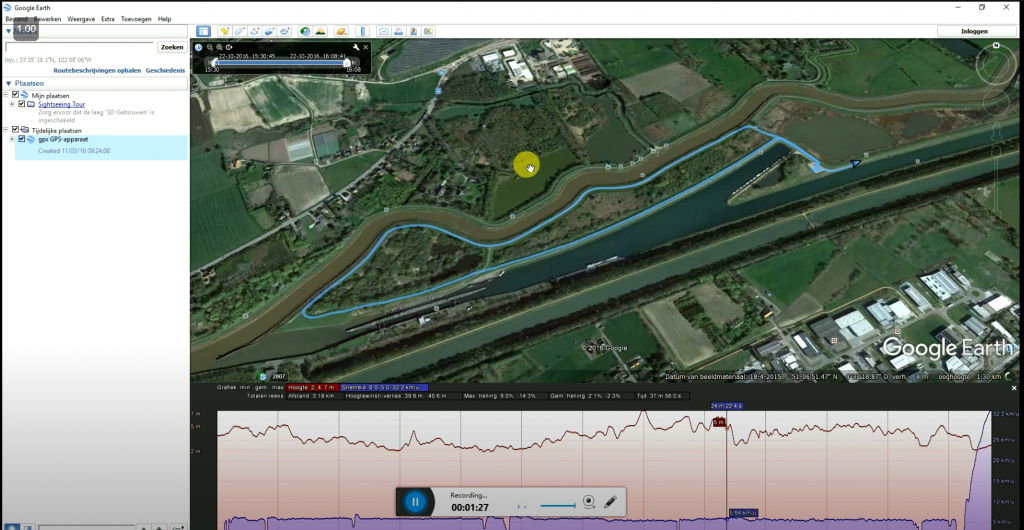Click the north compass navigation ring

coord(996,65)
